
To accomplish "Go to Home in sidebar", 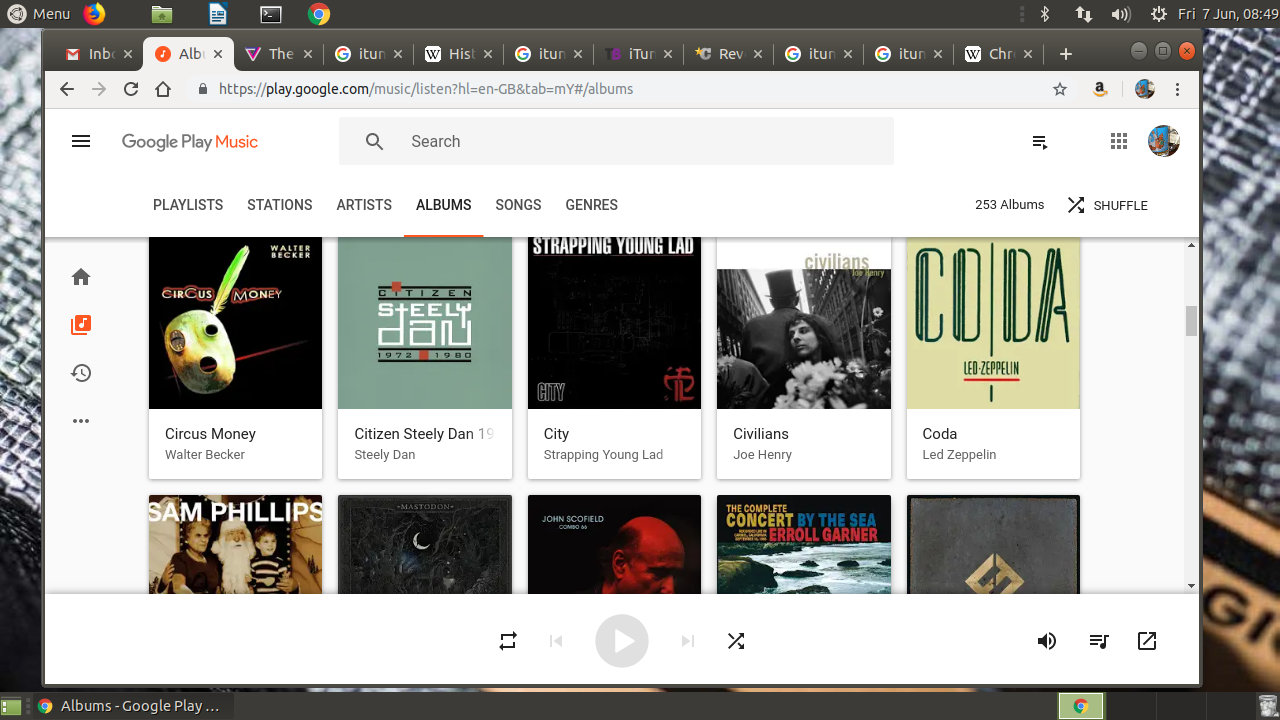I will pyautogui.click(x=81, y=277).
